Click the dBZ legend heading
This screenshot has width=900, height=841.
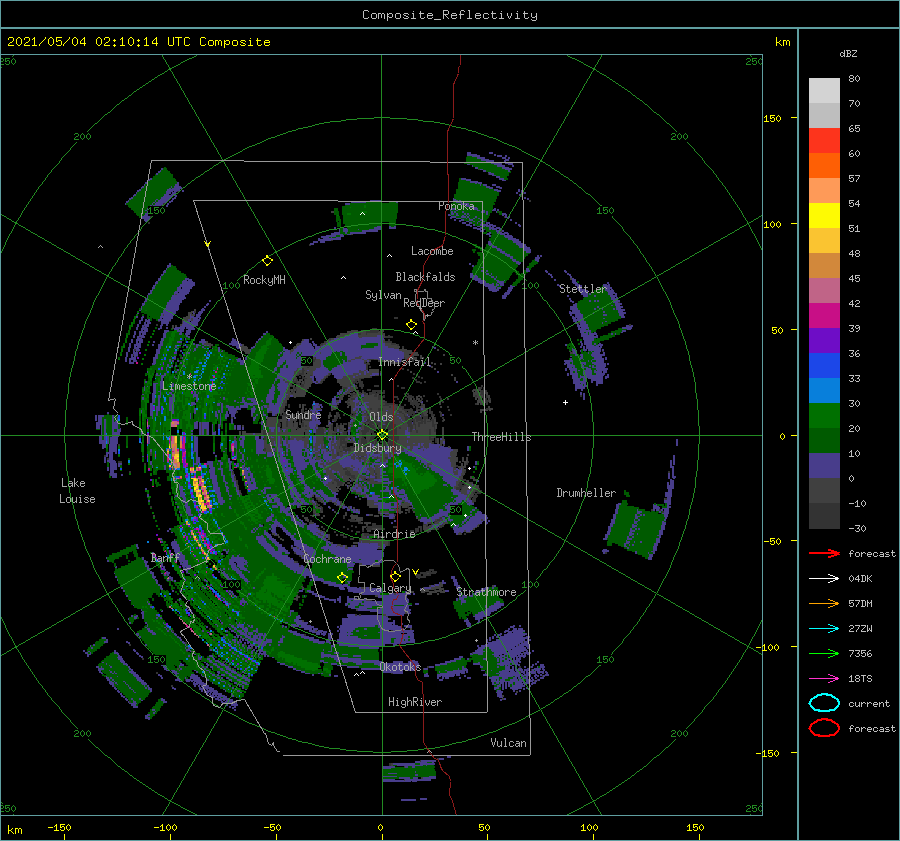point(848,53)
